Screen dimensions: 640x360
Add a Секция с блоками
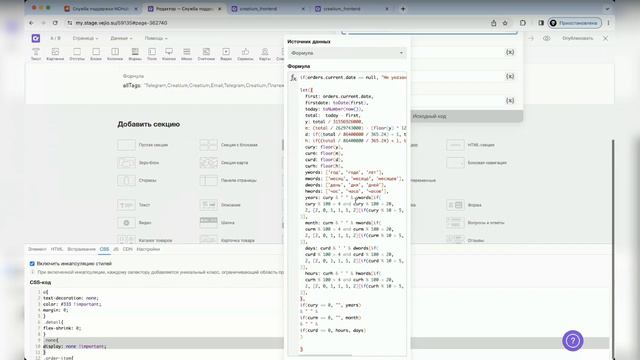coord(229,145)
